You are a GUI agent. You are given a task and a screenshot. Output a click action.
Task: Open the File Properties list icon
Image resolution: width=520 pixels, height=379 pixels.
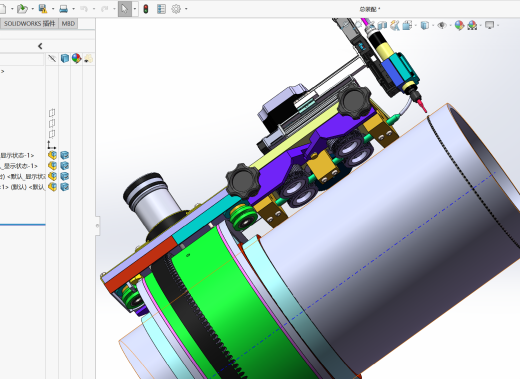pos(161,9)
